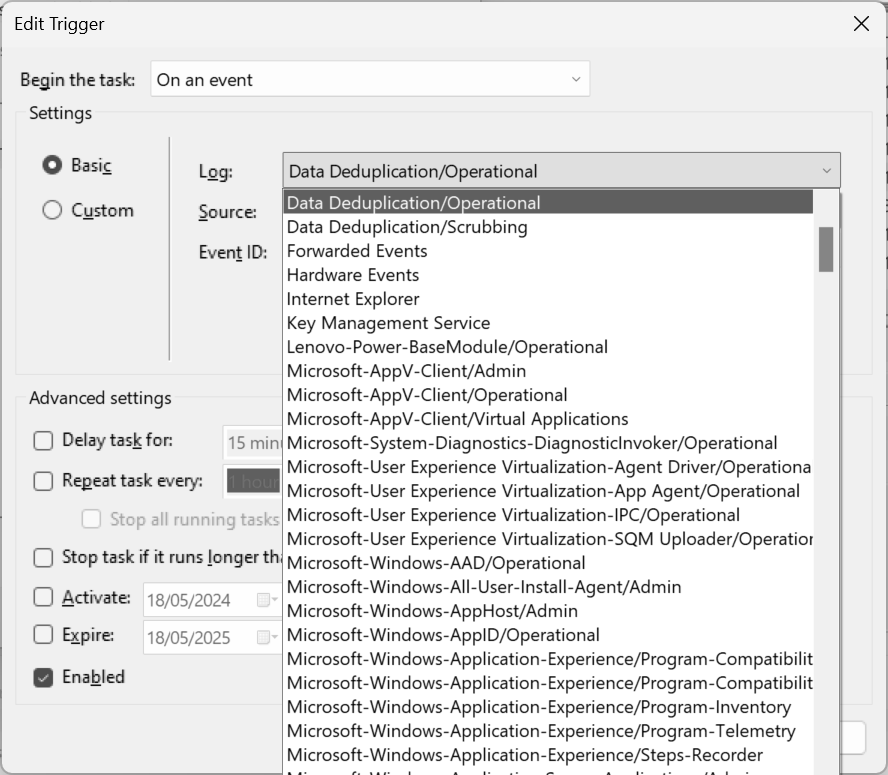Pick Application-Experience/Program-Inventory log
This screenshot has width=888, height=775.
pos(548,706)
